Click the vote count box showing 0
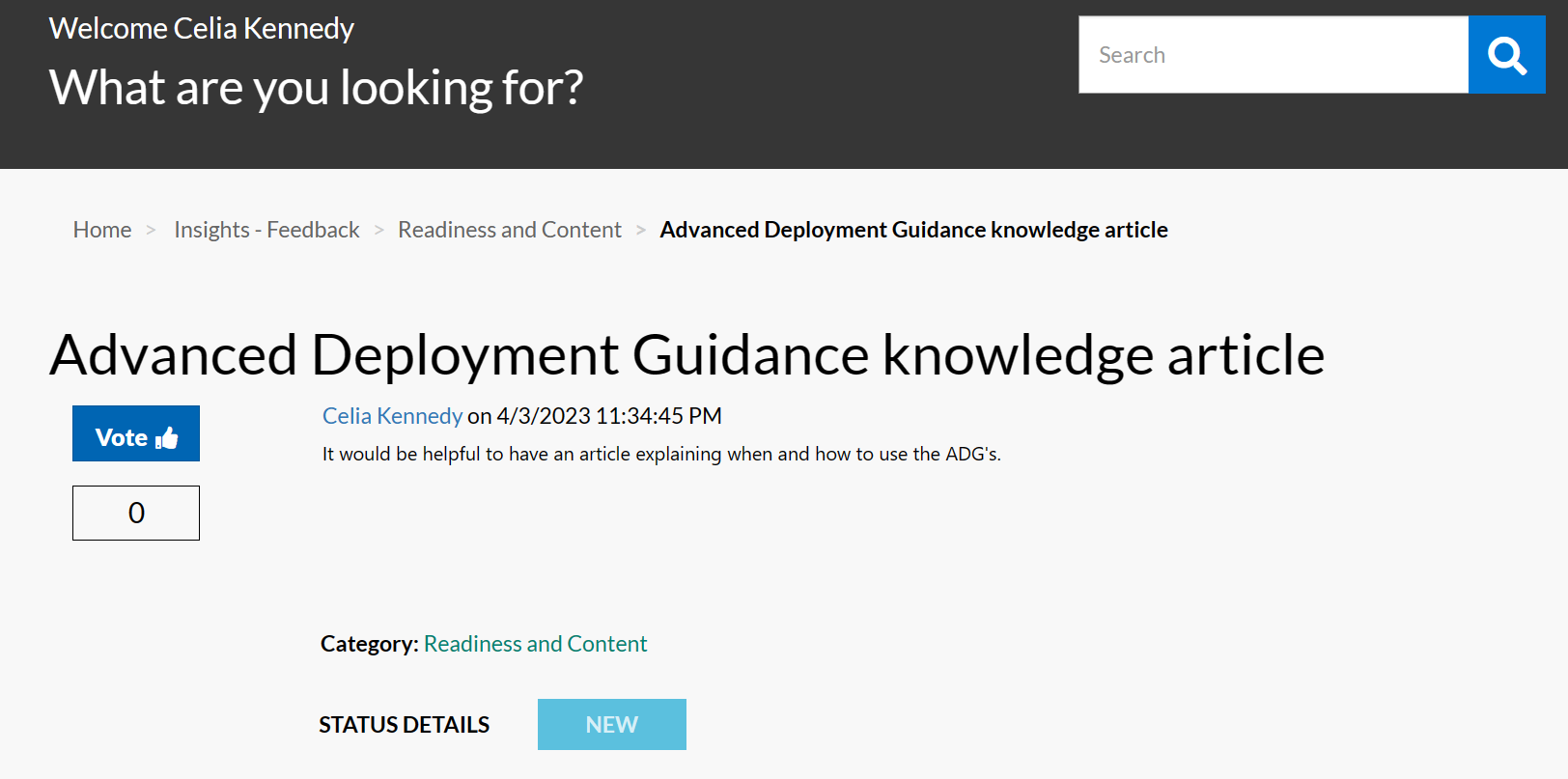Image resolution: width=1568 pixels, height=779 pixels. (136, 513)
